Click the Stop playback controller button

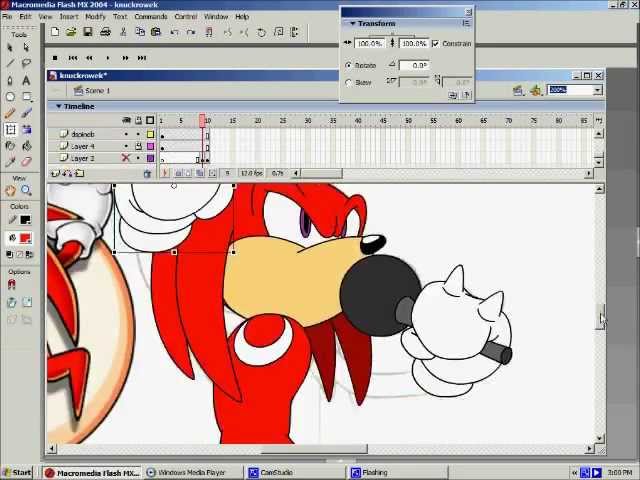click(x=55, y=58)
